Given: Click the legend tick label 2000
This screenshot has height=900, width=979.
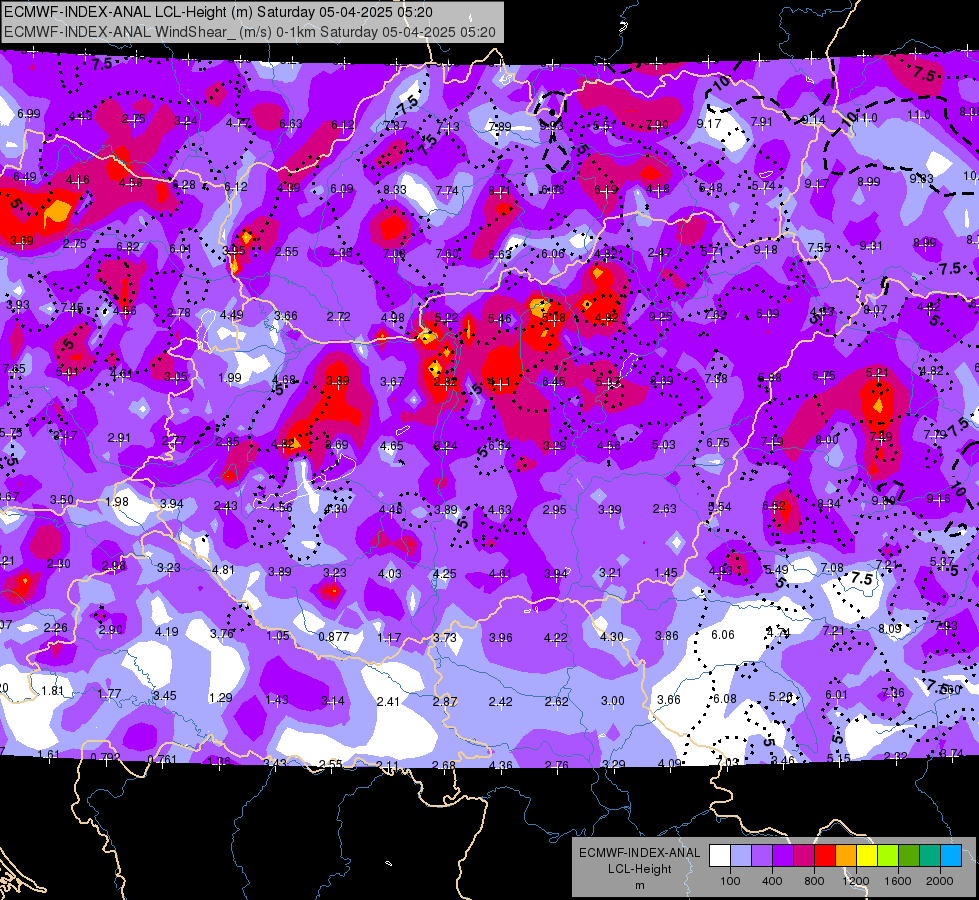Looking at the screenshot, I should 940,881.
